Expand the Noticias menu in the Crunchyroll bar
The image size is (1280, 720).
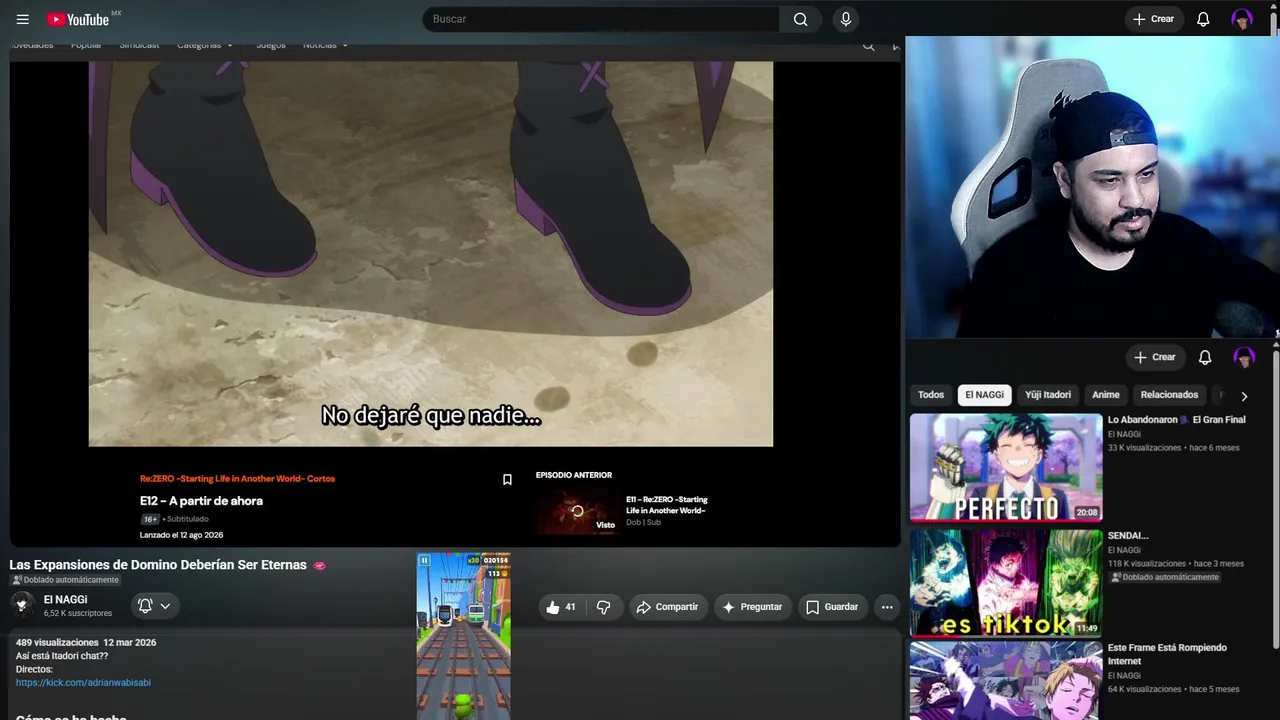click(x=326, y=45)
